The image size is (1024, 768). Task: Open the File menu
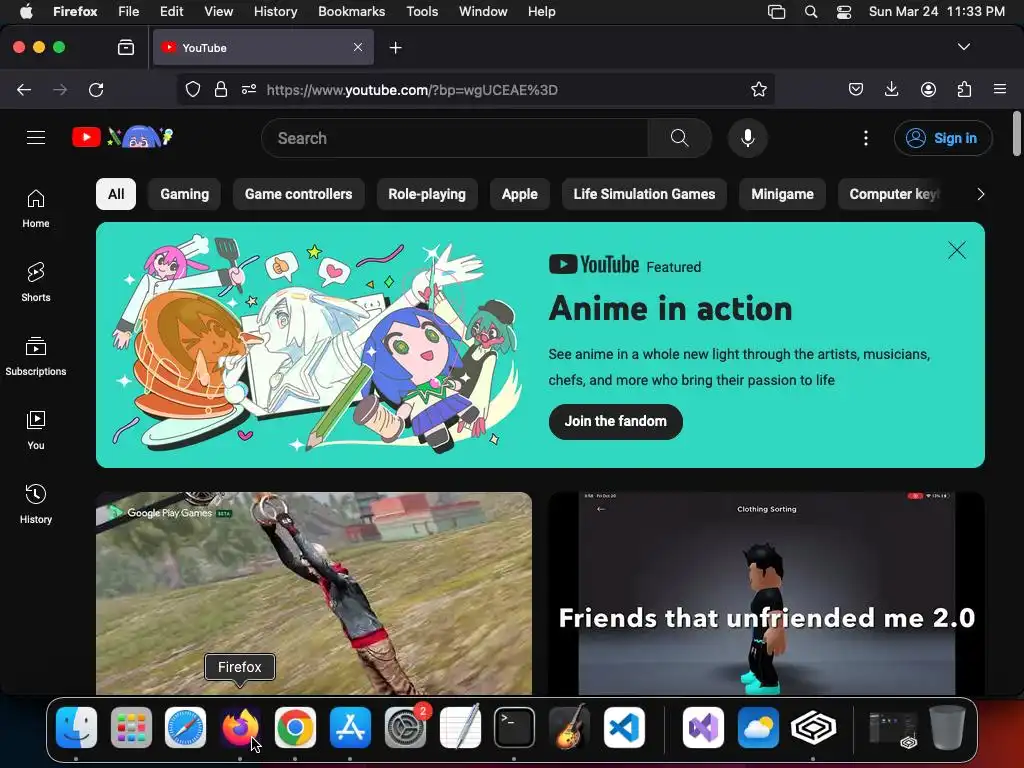point(129,11)
